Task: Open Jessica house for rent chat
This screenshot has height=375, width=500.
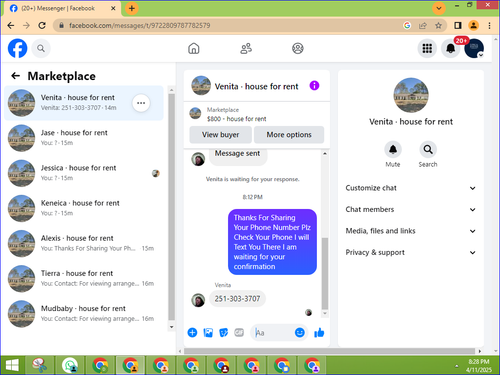Action: point(84,173)
